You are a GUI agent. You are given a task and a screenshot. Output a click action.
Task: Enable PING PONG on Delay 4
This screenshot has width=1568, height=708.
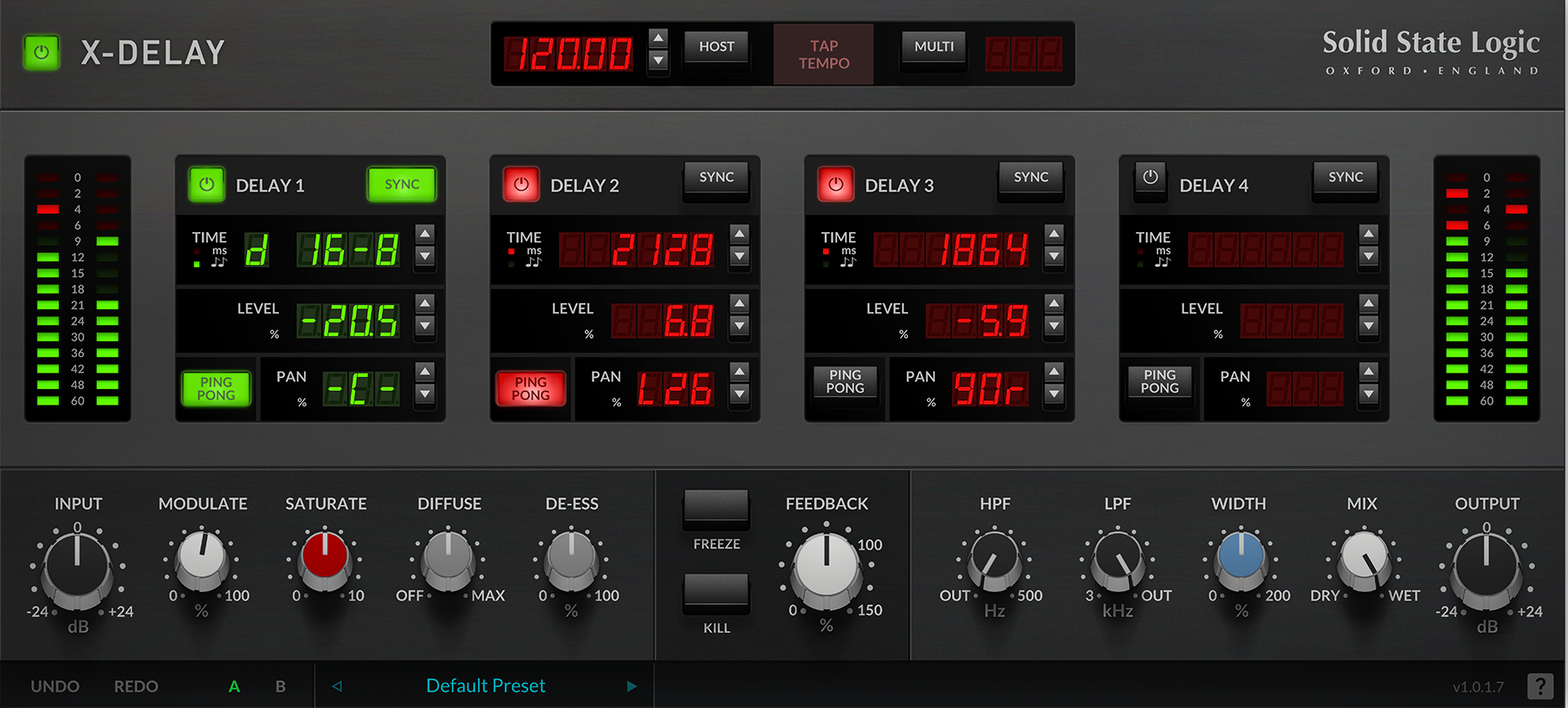(x=1159, y=382)
